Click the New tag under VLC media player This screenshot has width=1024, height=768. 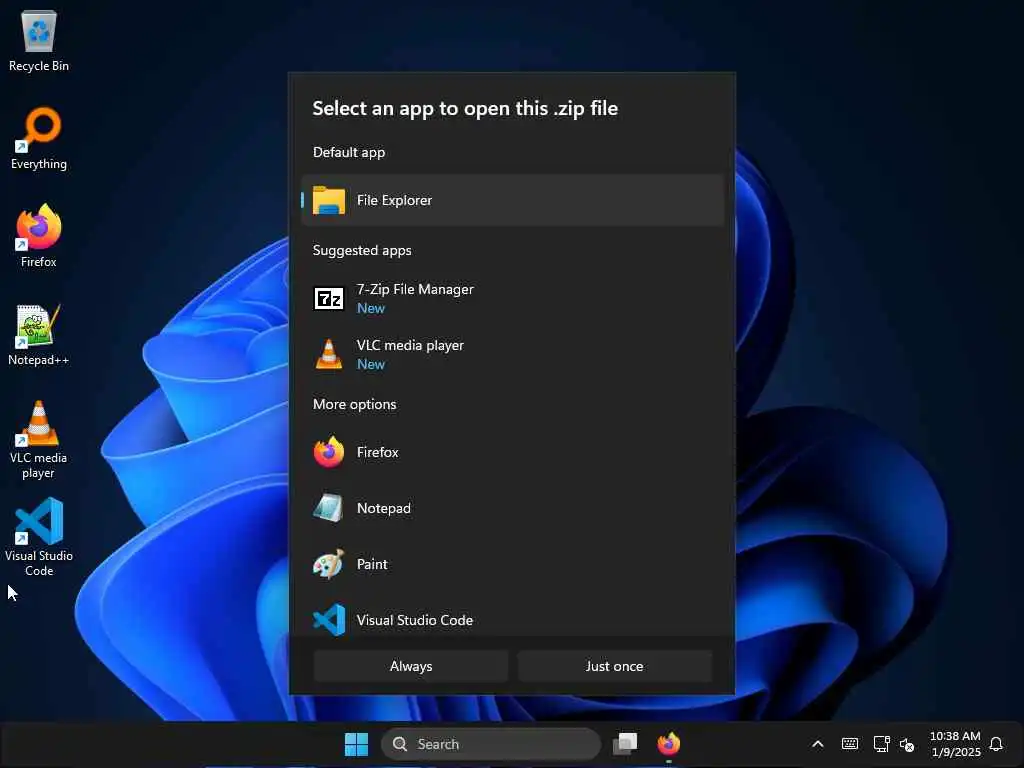point(371,364)
